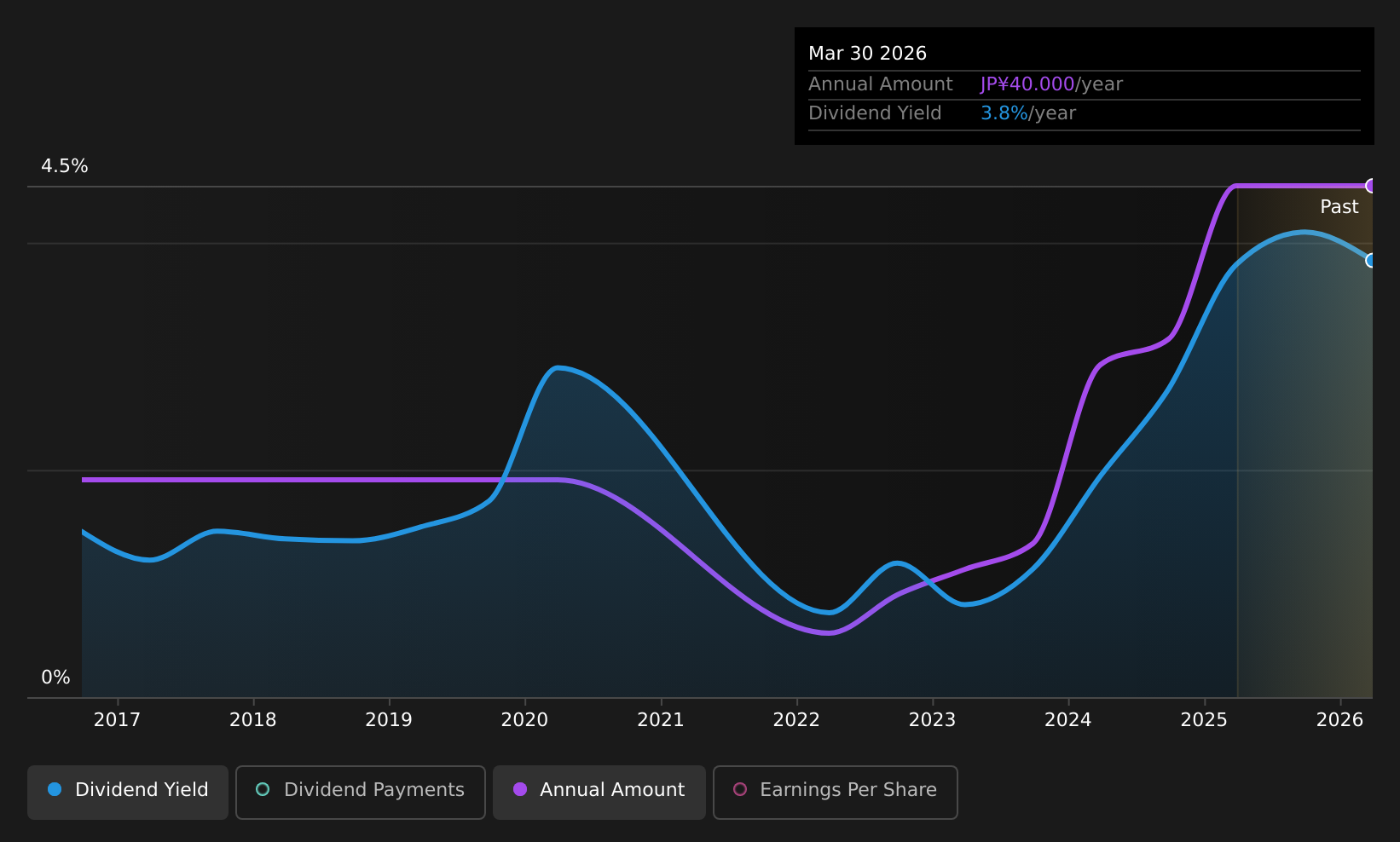
Task: Enable the Dividend Payments series
Action: [361, 792]
